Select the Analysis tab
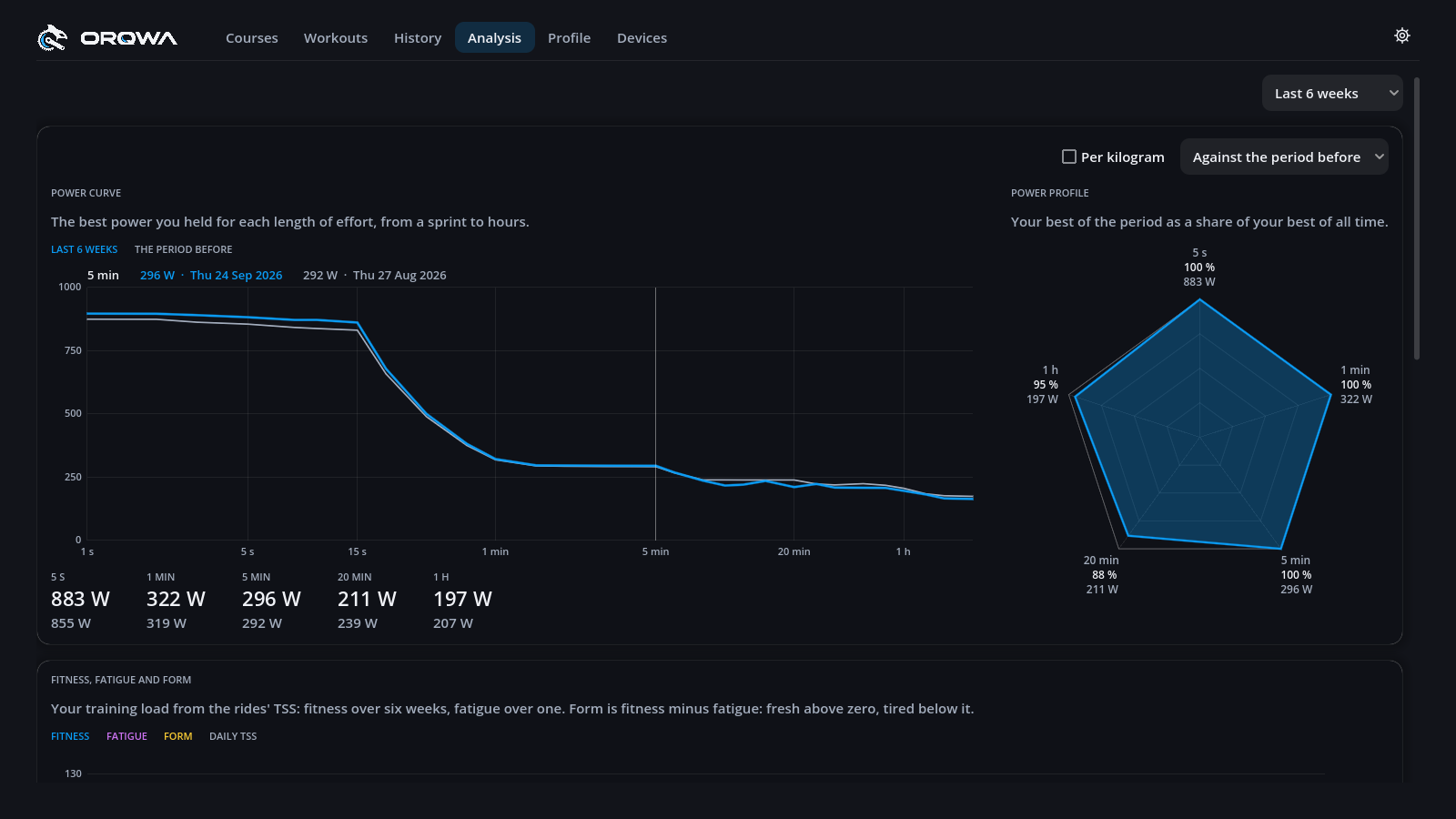 pos(494,37)
